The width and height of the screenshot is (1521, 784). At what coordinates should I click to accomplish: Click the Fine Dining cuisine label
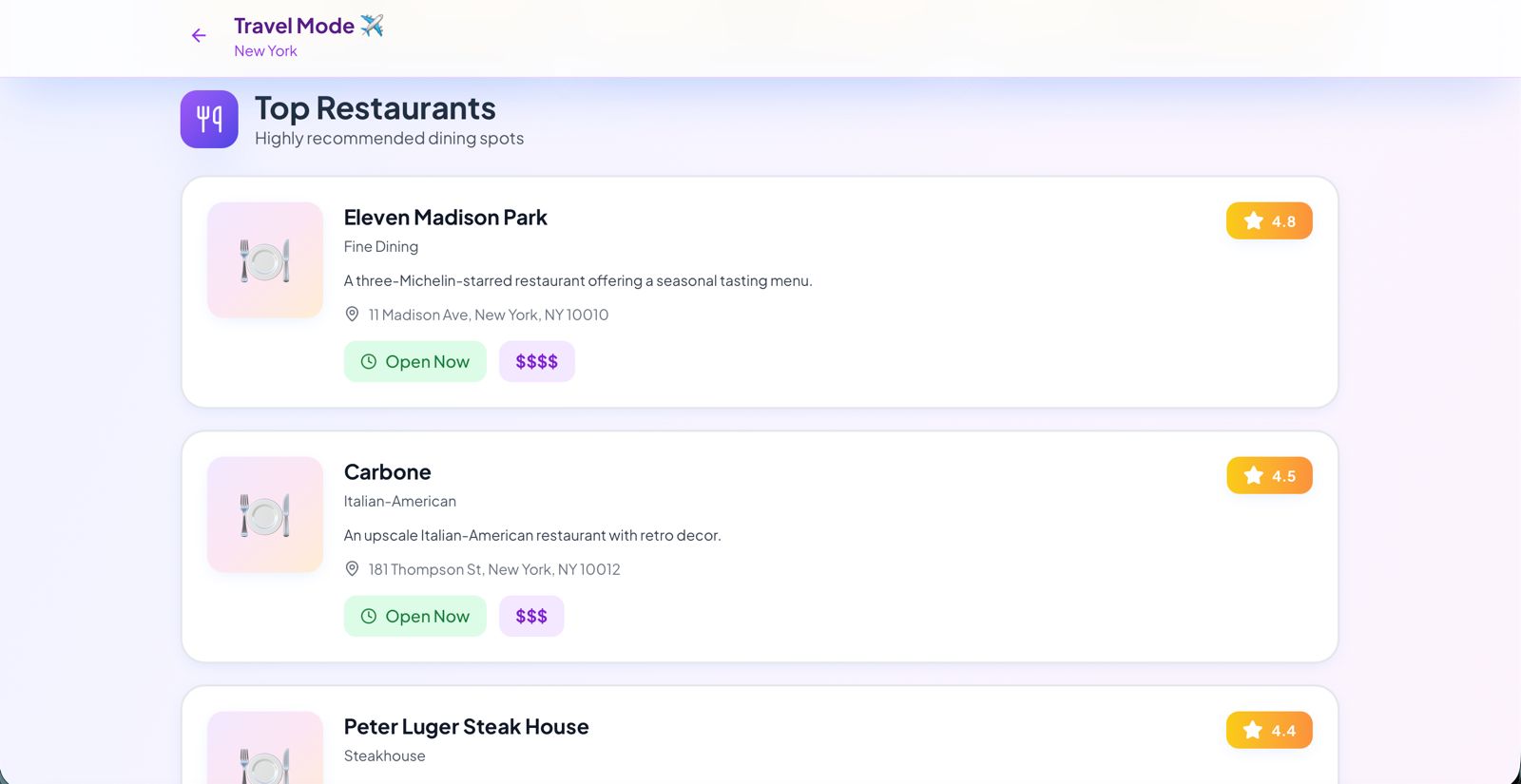(381, 246)
